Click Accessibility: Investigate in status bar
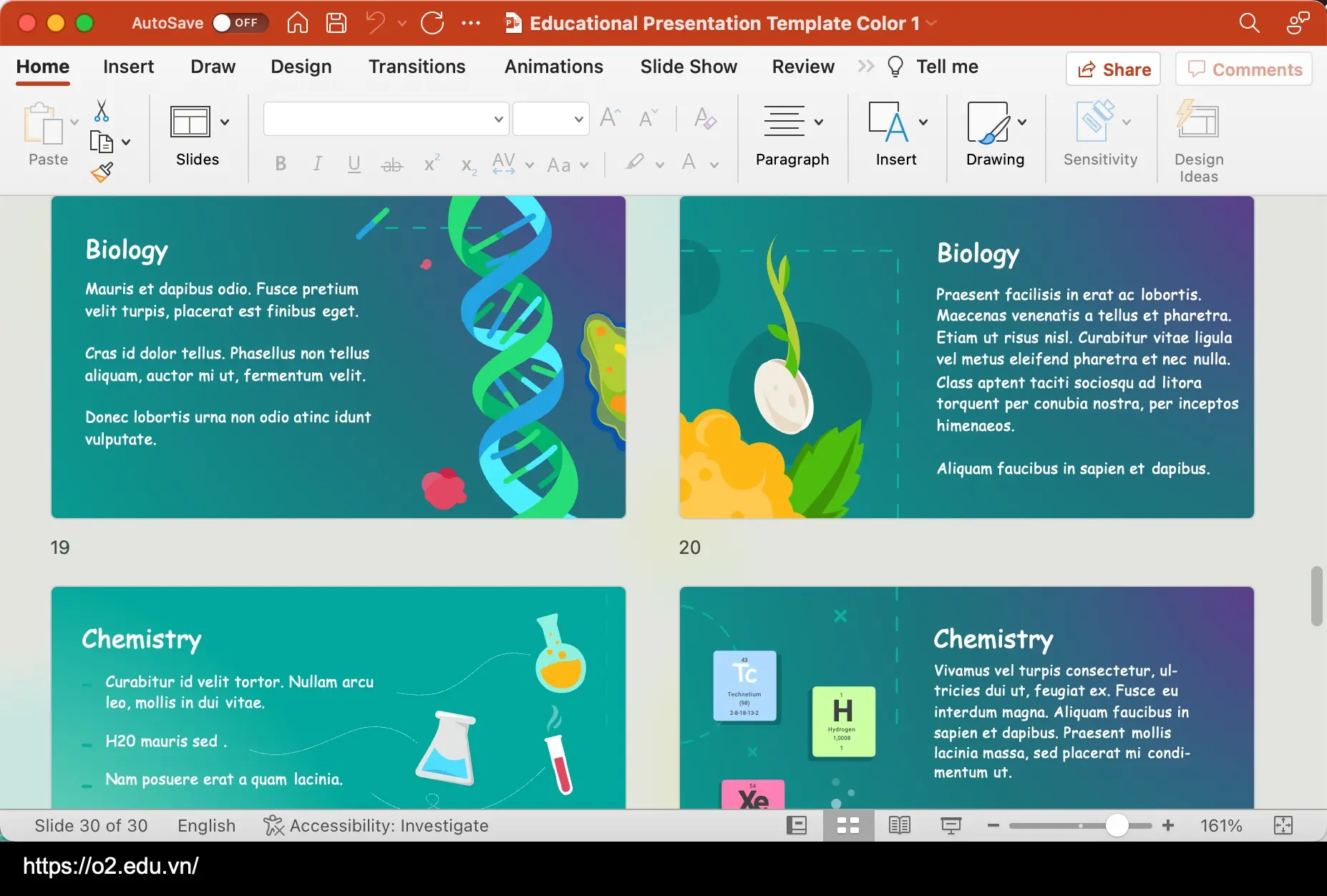Viewport: 1327px width, 896px height. pyautogui.click(x=376, y=825)
